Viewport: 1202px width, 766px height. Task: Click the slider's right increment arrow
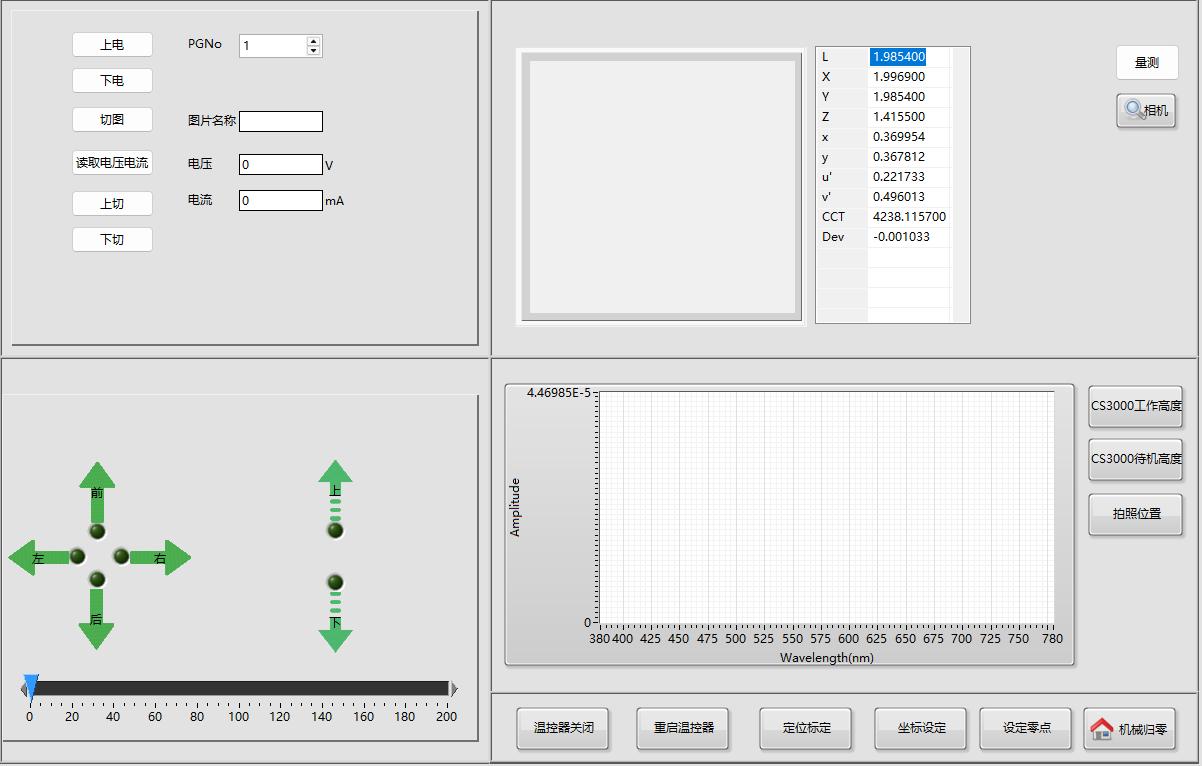click(x=454, y=688)
